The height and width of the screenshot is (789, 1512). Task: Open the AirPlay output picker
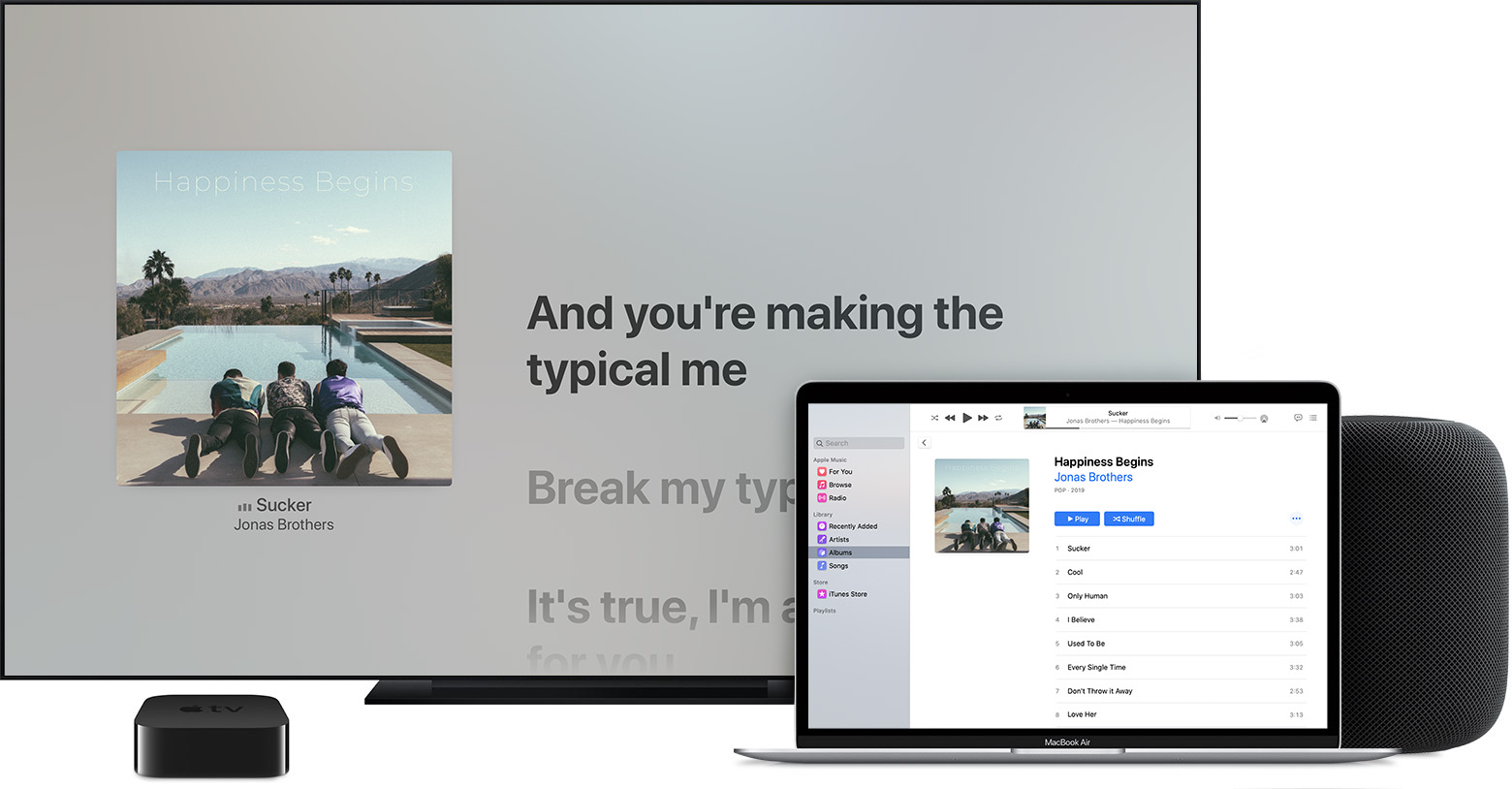pos(1264,419)
